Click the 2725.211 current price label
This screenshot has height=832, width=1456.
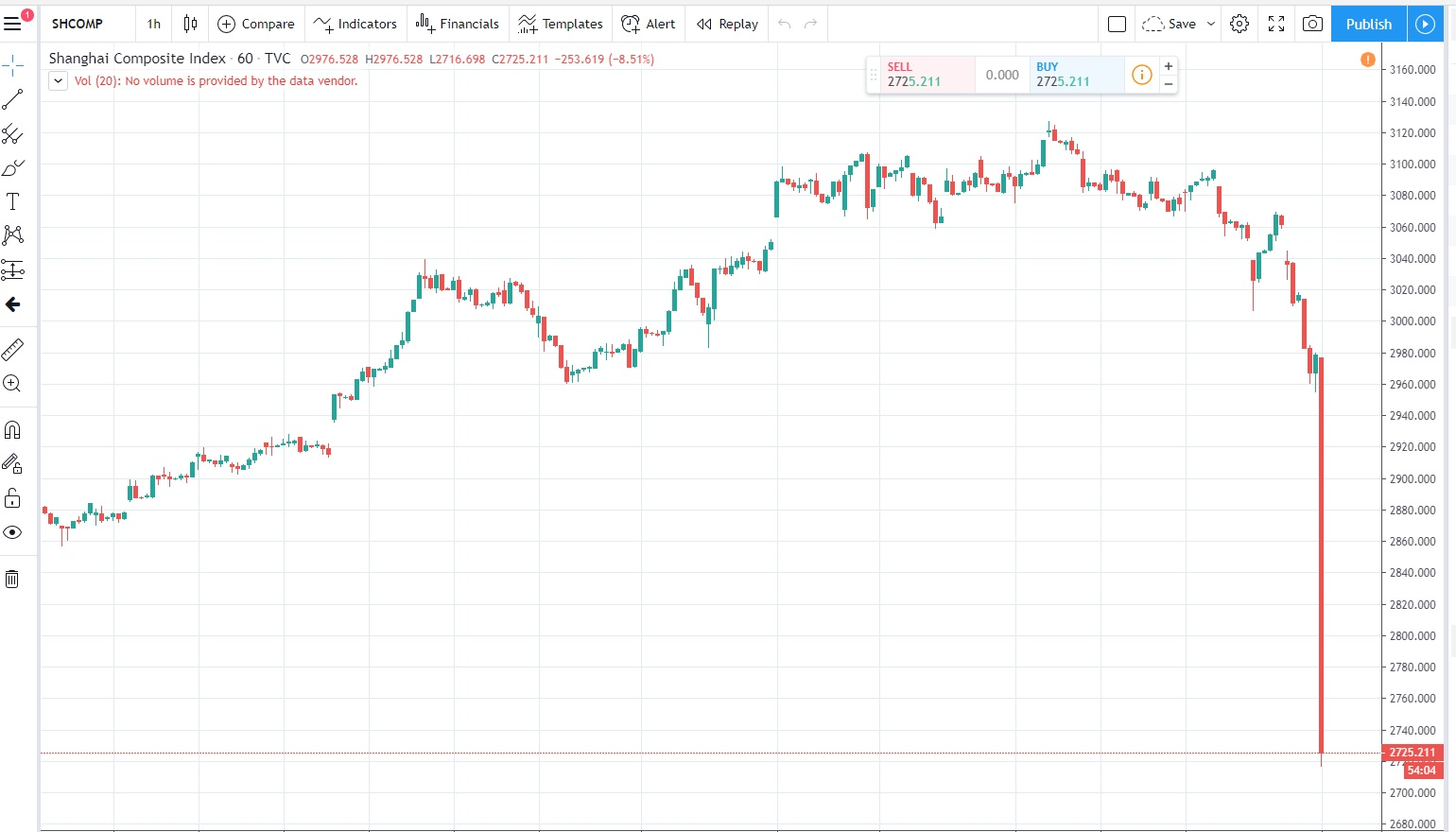[x=1413, y=753]
